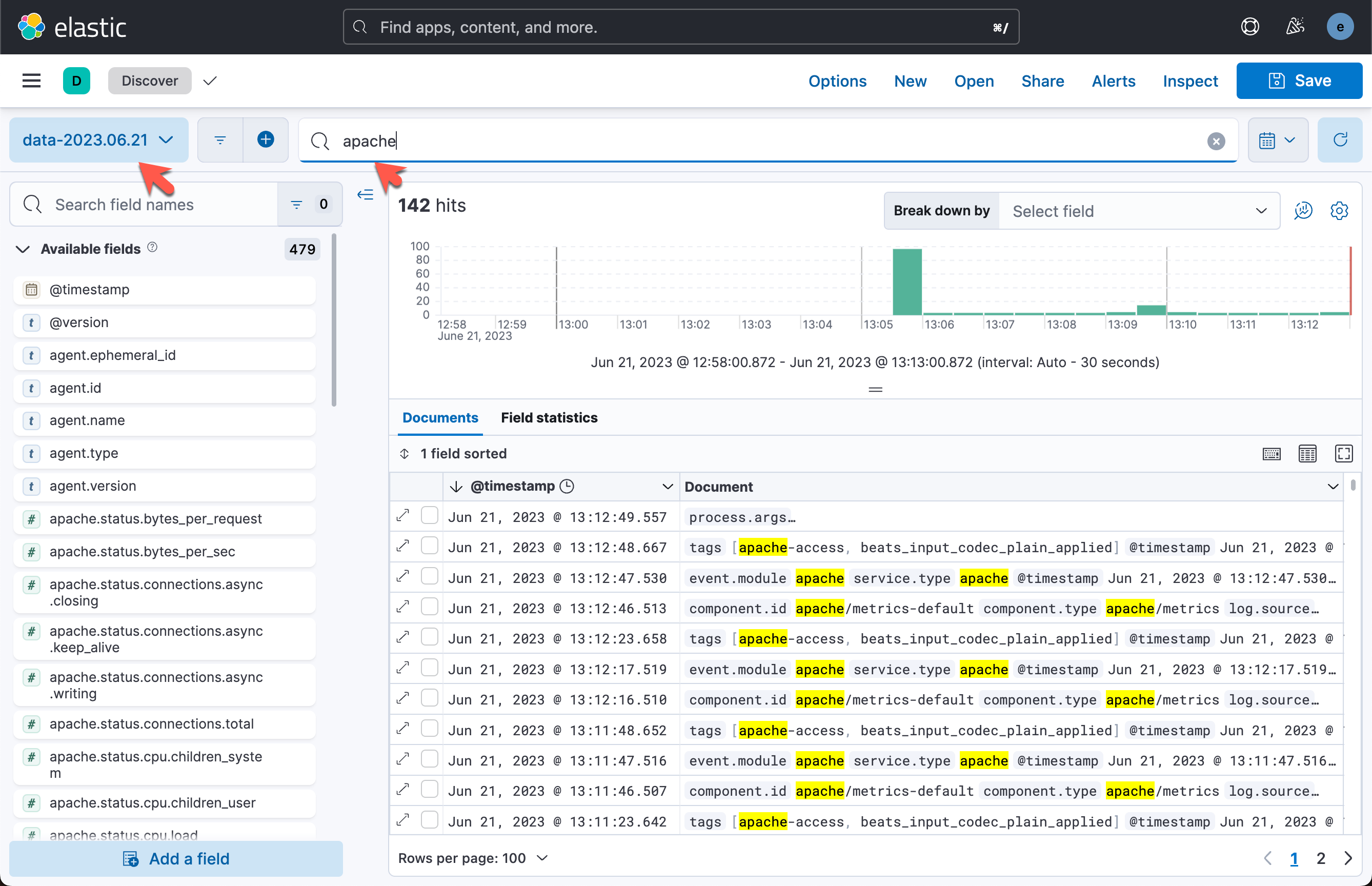Screen dimensions: 1372x886
Task: Open chart settings gear icon
Action: click(x=1339, y=211)
